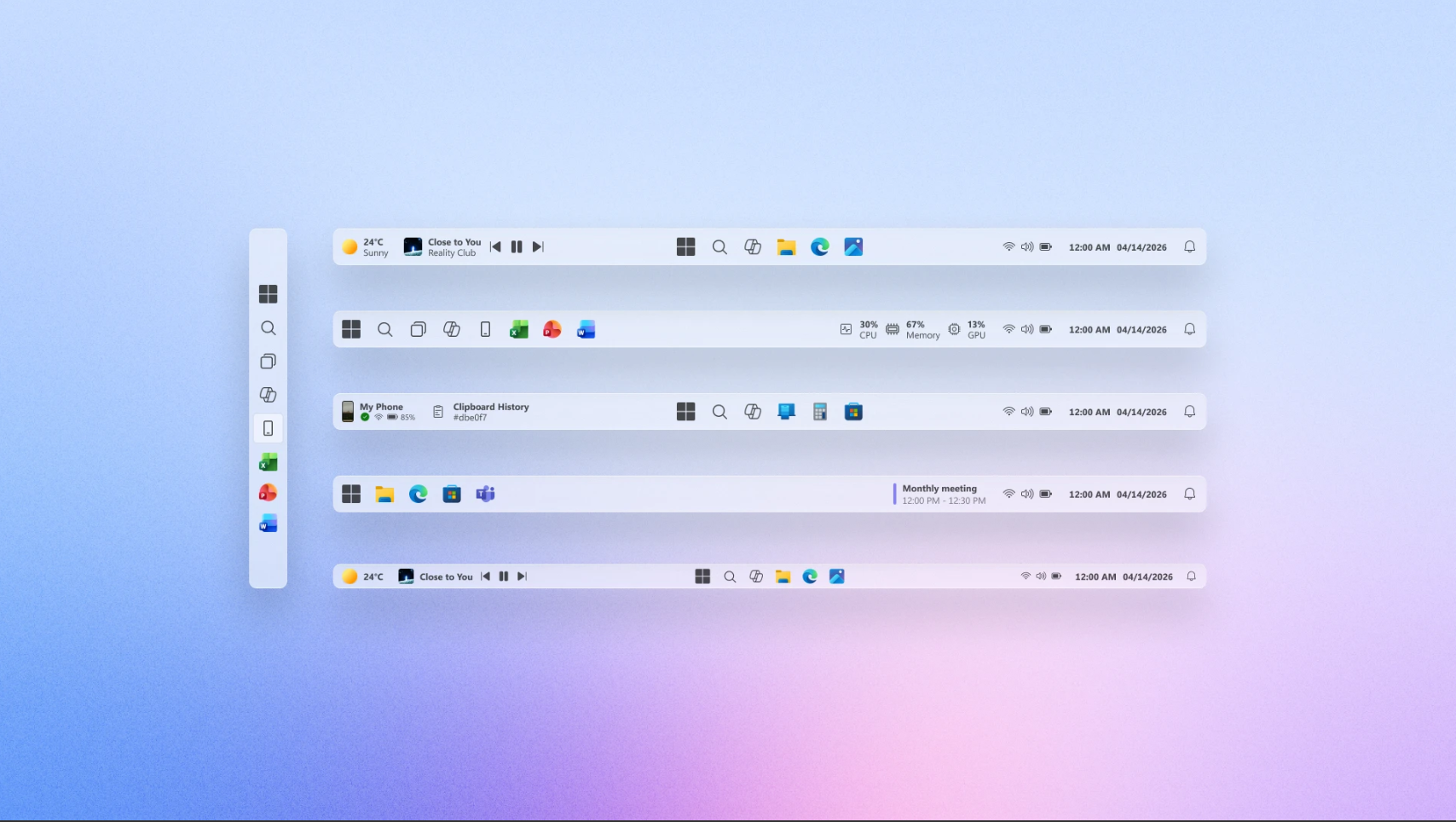Image resolution: width=1456 pixels, height=822 pixels.
Task: Open the Microsoft Teams icon
Action: [485, 495]
